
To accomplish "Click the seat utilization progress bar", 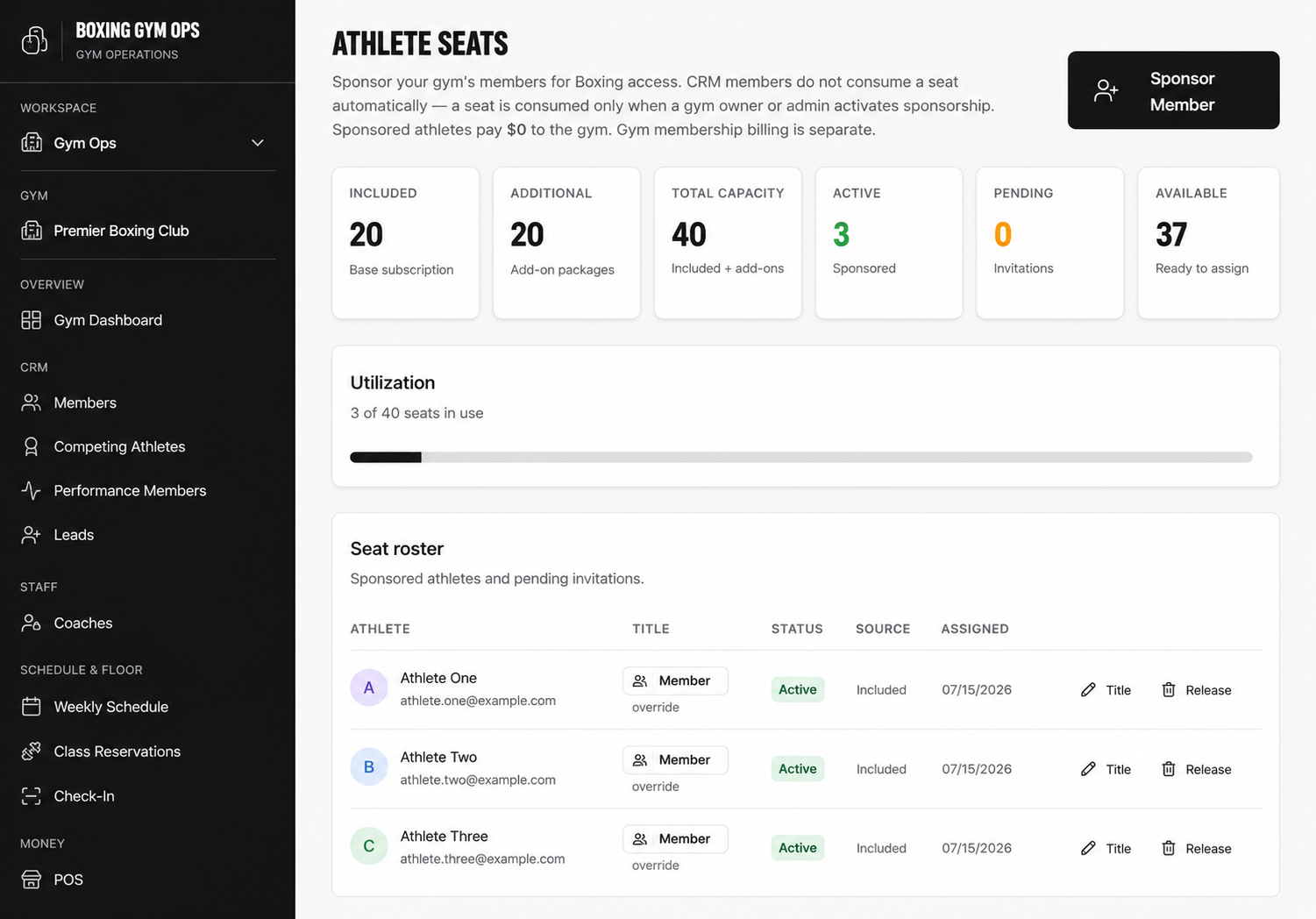I will [x=801, y=457].
